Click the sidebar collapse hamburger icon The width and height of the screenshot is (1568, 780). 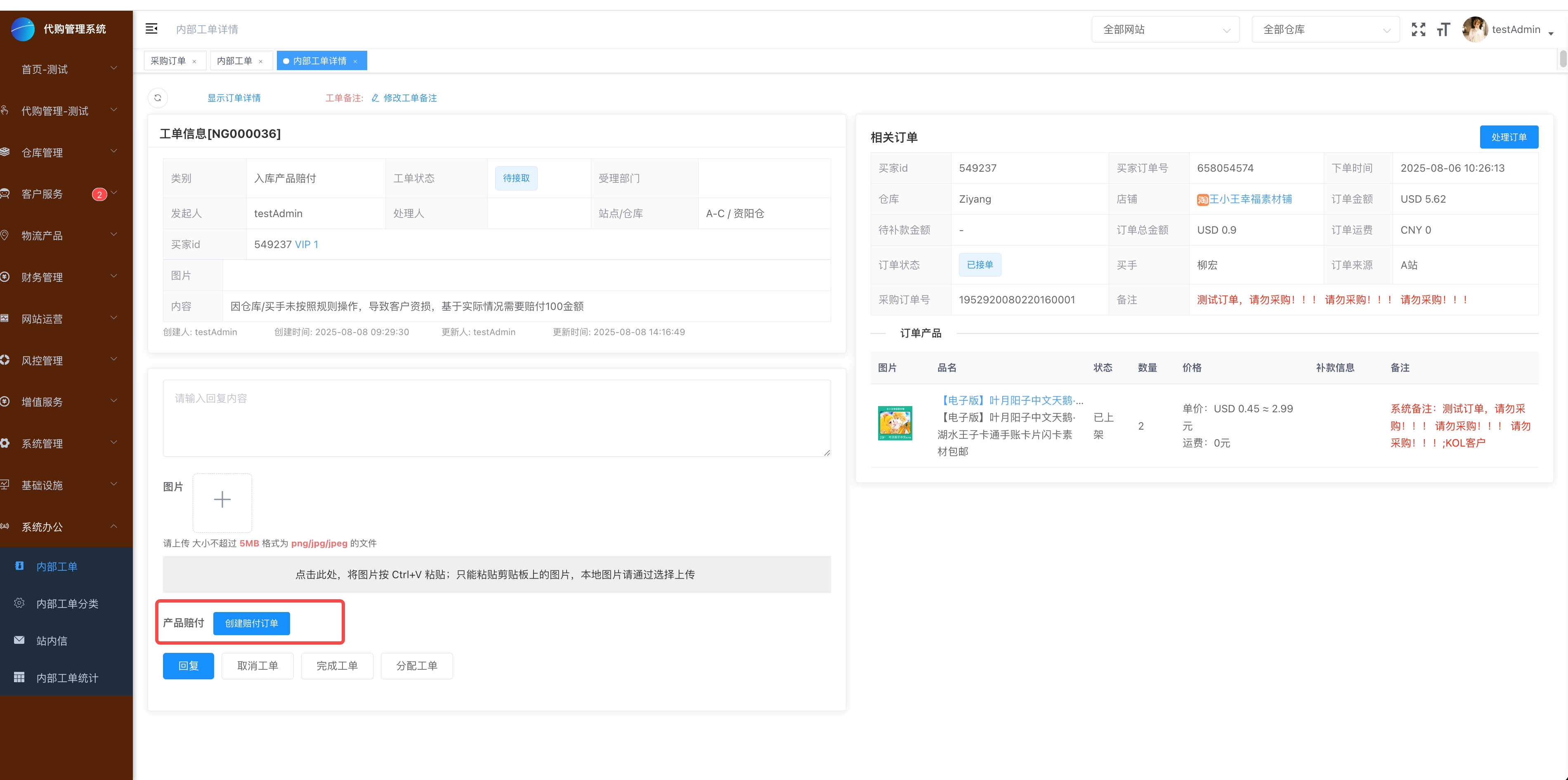(151, 28)
